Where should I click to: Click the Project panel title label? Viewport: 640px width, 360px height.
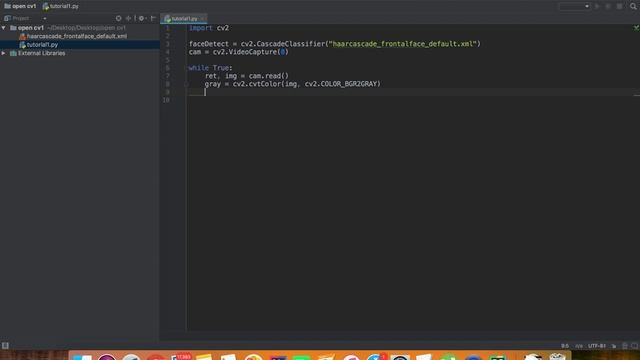20,18
